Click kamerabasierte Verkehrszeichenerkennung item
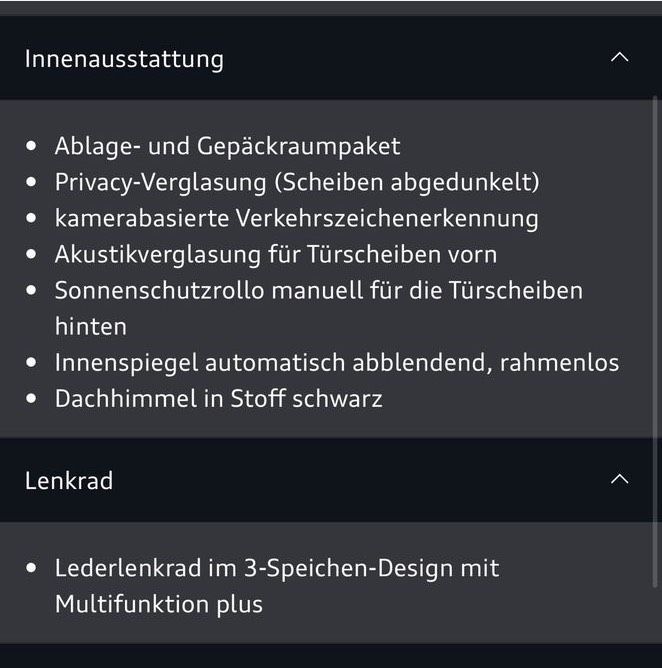The image size is (662, 668). tap(296, 218)
